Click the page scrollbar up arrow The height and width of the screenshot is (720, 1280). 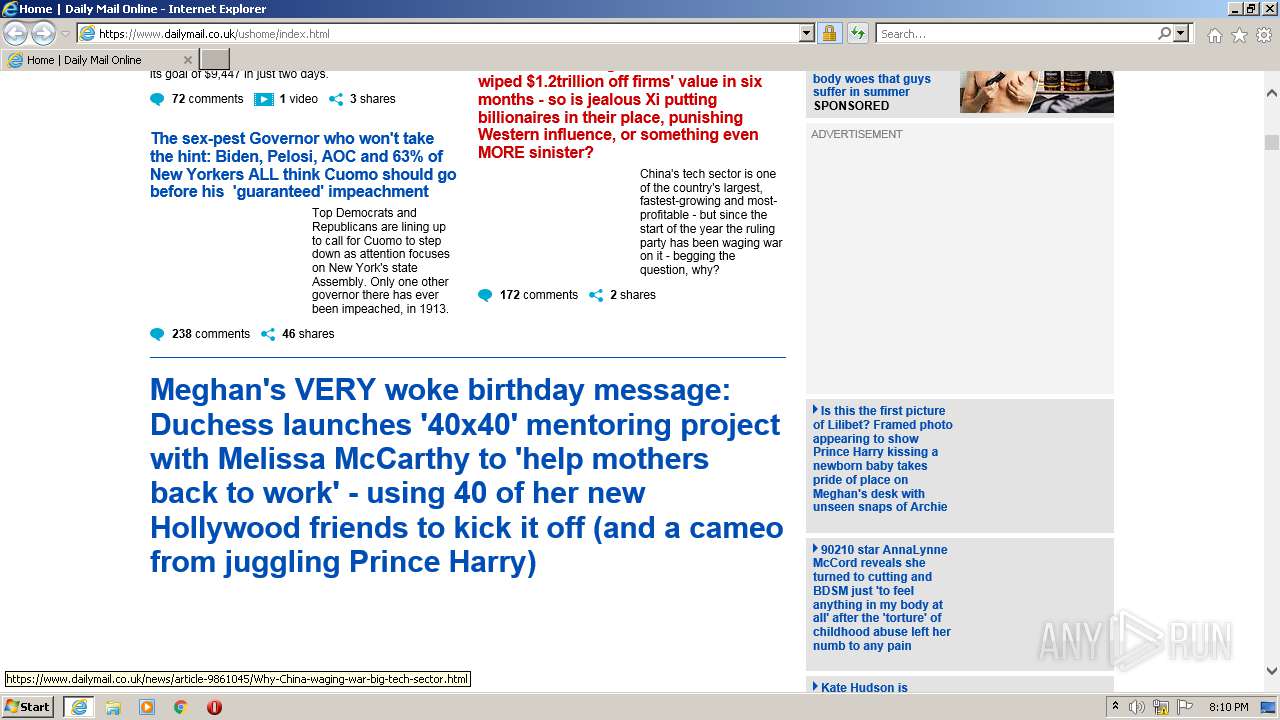[1272, 93]
